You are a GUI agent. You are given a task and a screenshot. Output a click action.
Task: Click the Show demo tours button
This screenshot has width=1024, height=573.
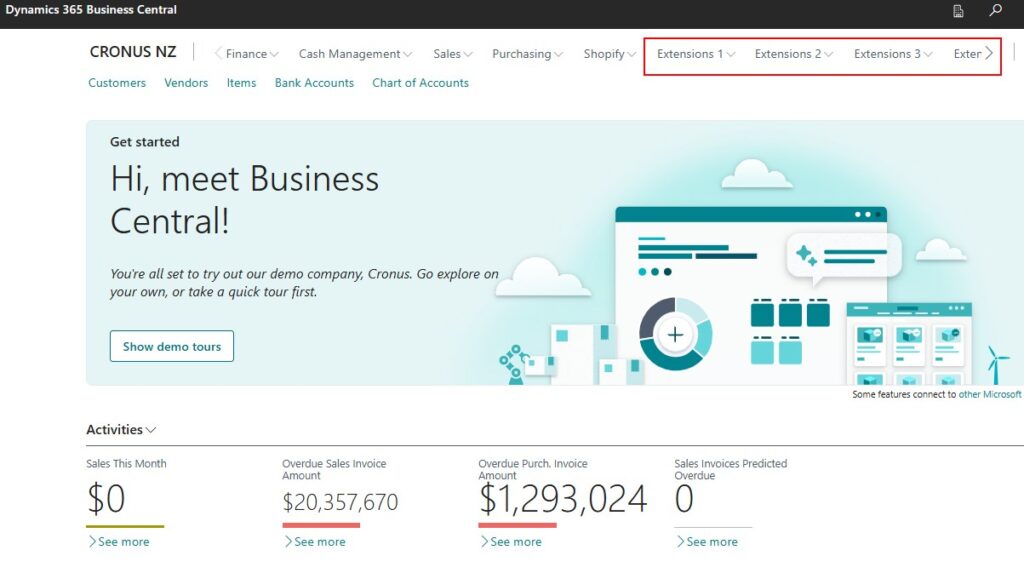pyautogui.click(x=172, y=346)
